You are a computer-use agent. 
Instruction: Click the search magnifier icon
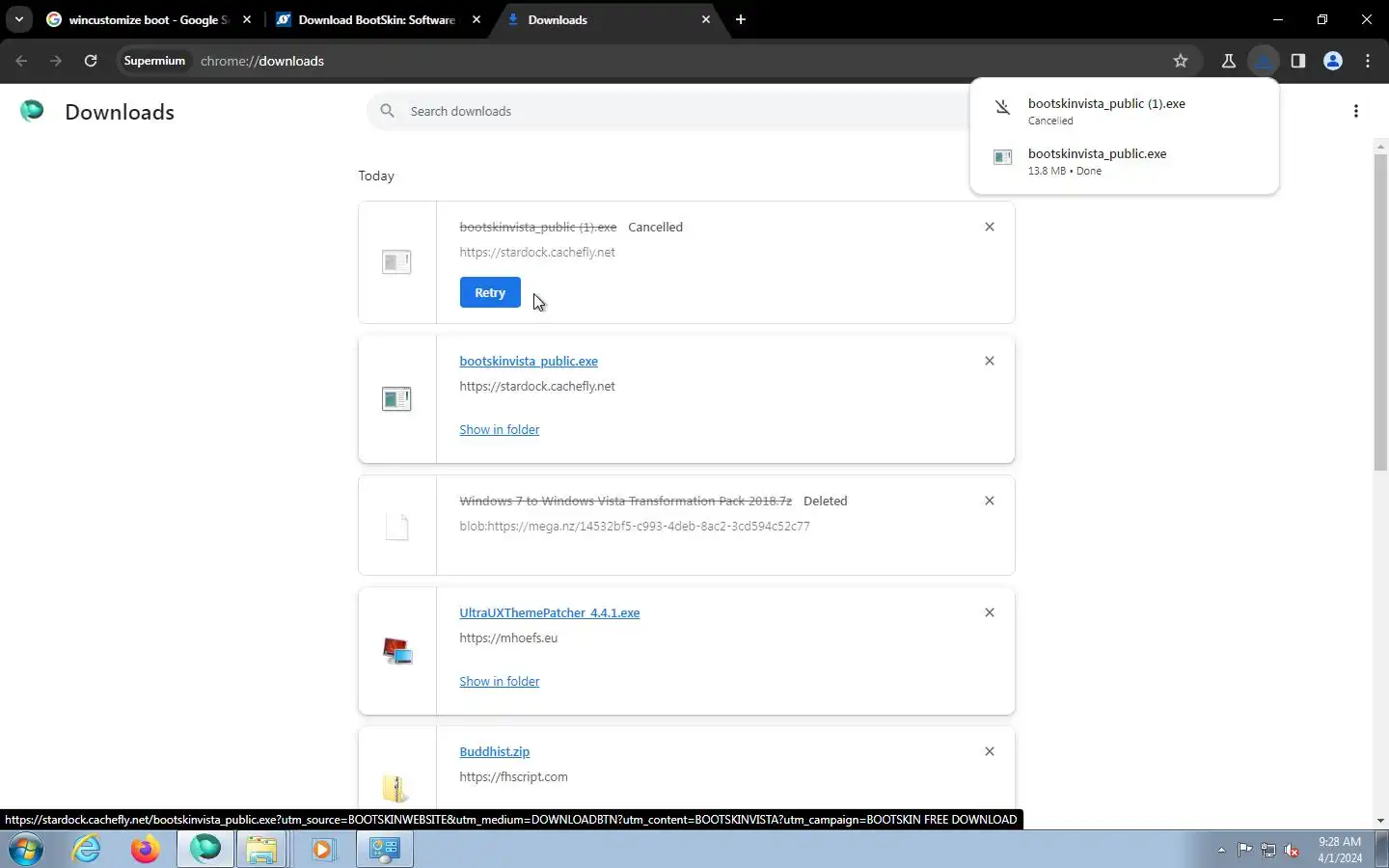click(x=387, y=111)
